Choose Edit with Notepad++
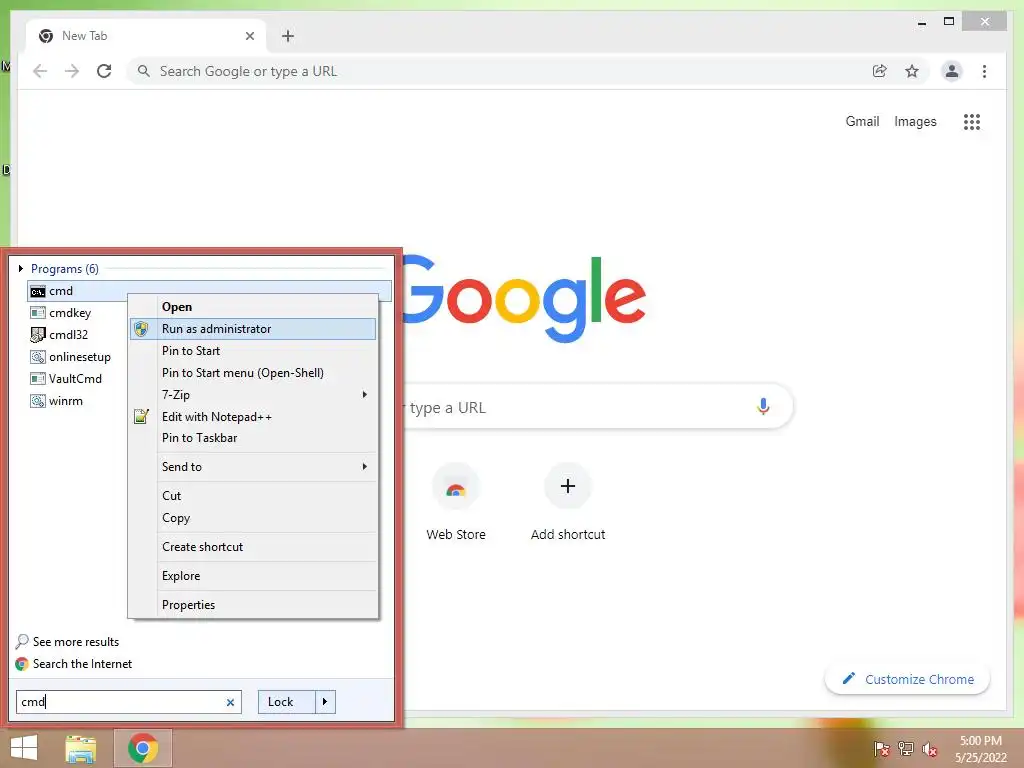 pyautogui.click(x=253, y=417)
